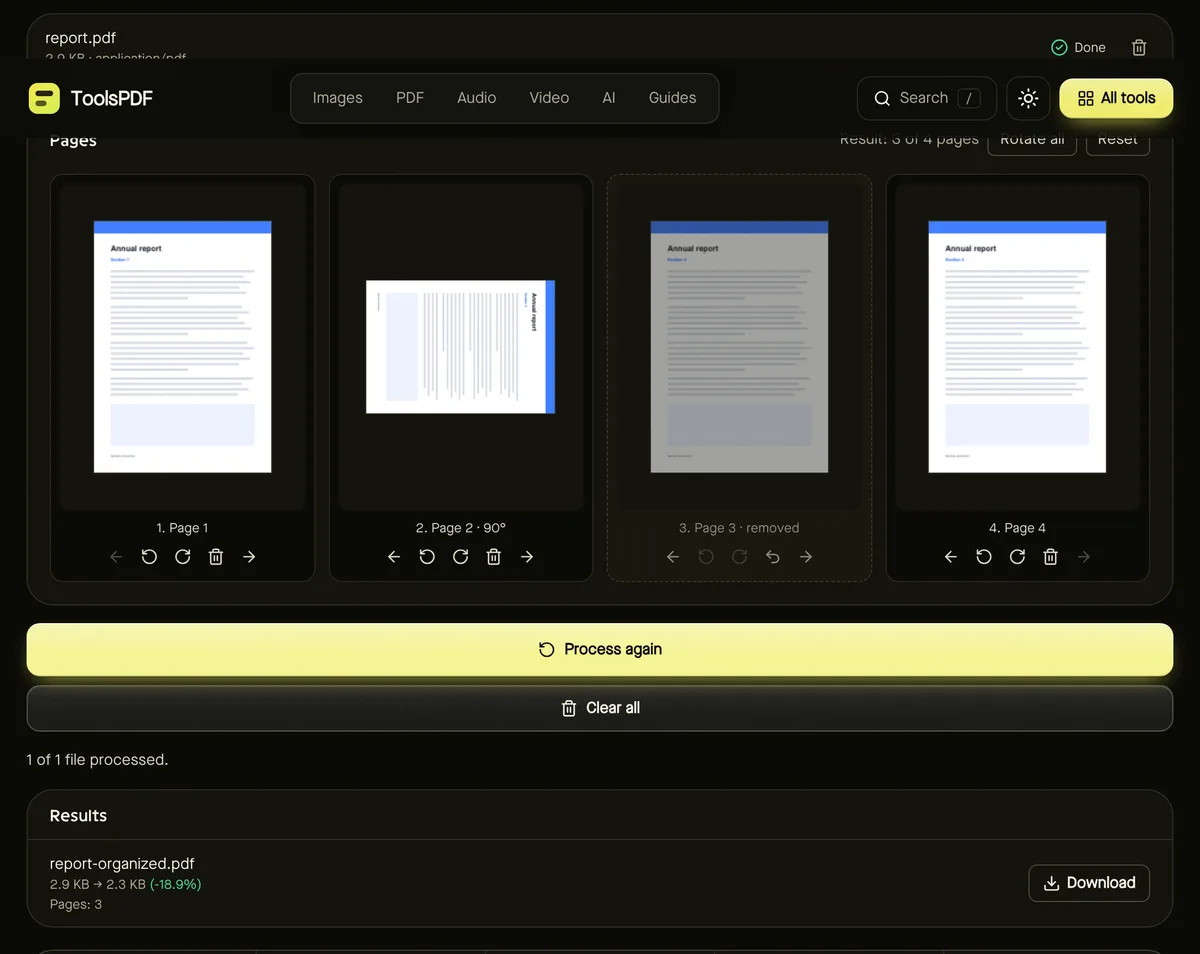Click the "3. Page 3 · removed" label

(739, 528)
